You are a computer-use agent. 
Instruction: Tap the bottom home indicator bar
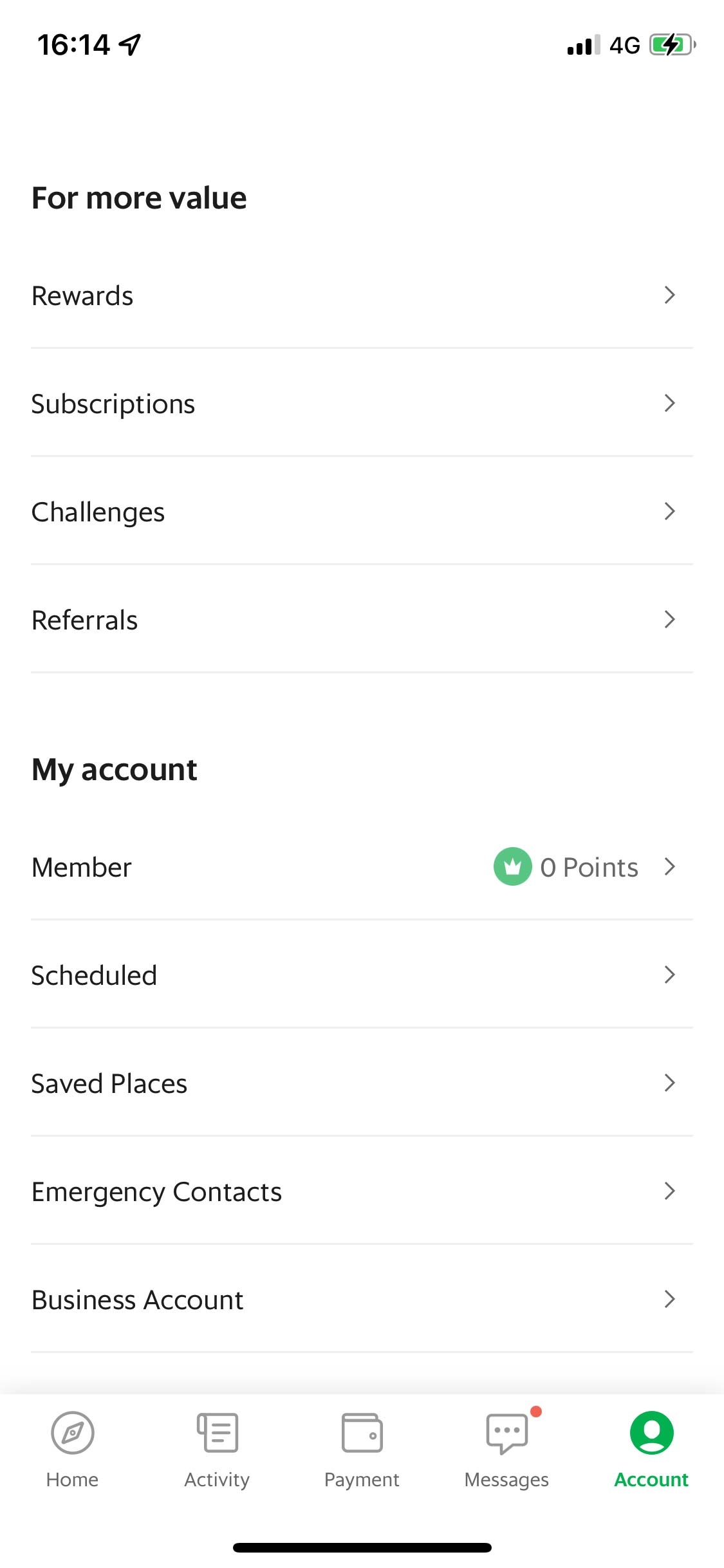click(362, 1547)
